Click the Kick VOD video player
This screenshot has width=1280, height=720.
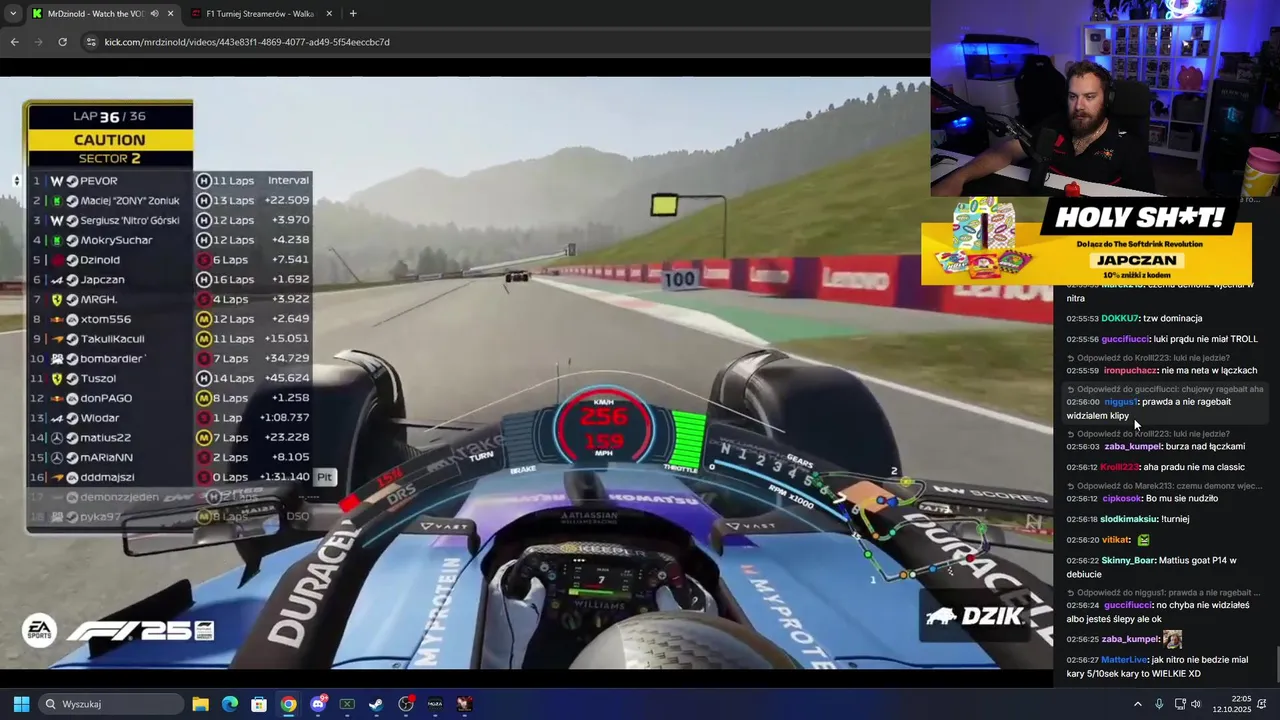pos(526,373)
